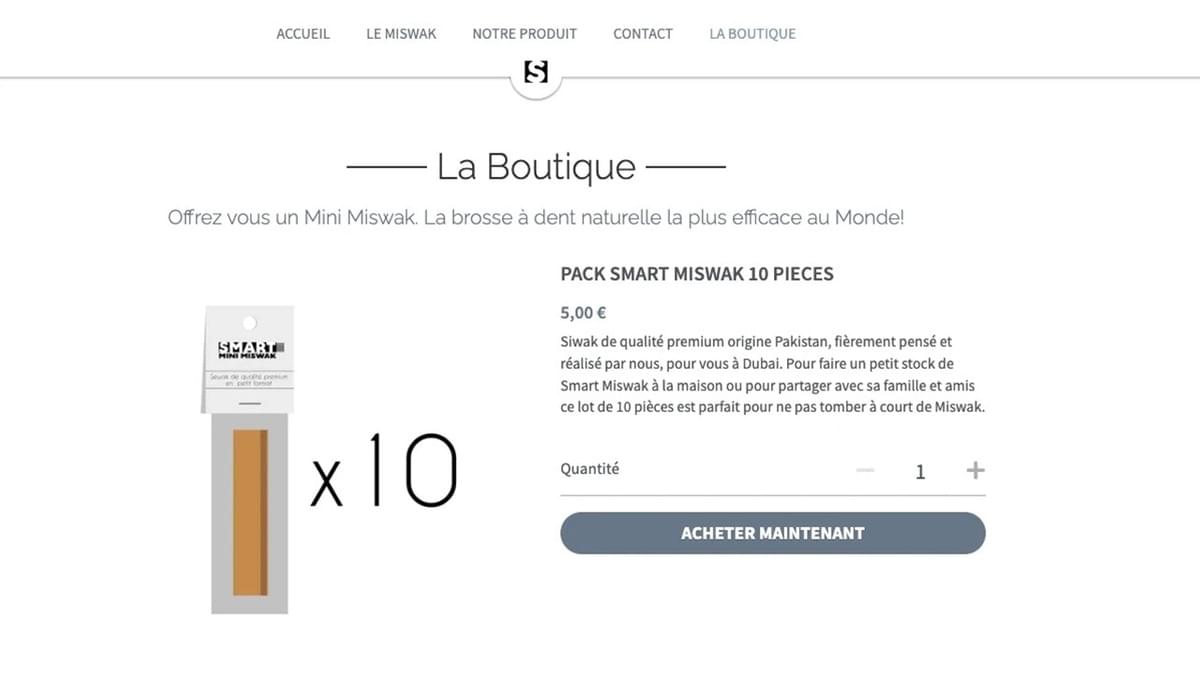The image size is (1200, 675).
Task: Click the Smart Mini Miswak package label
Action: (248, 350)
